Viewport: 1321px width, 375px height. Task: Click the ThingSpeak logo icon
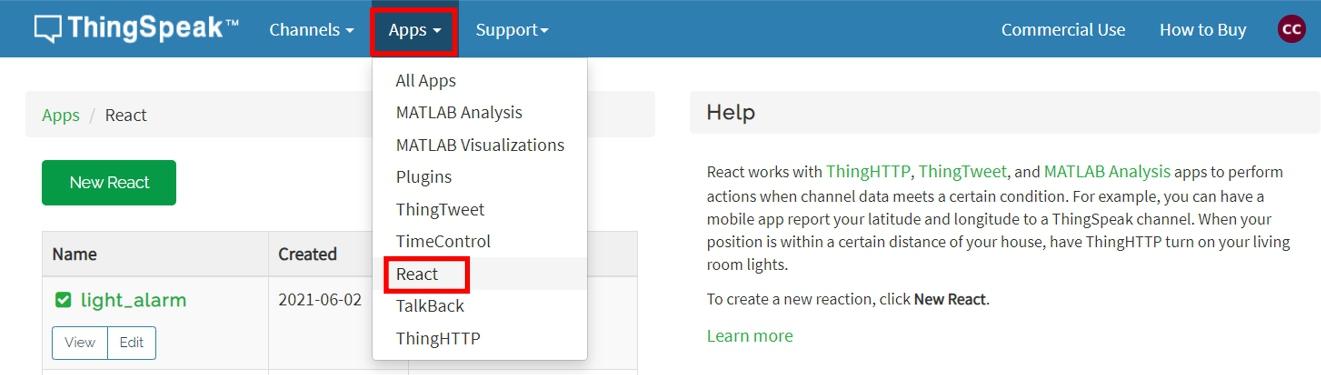(47, 29)
